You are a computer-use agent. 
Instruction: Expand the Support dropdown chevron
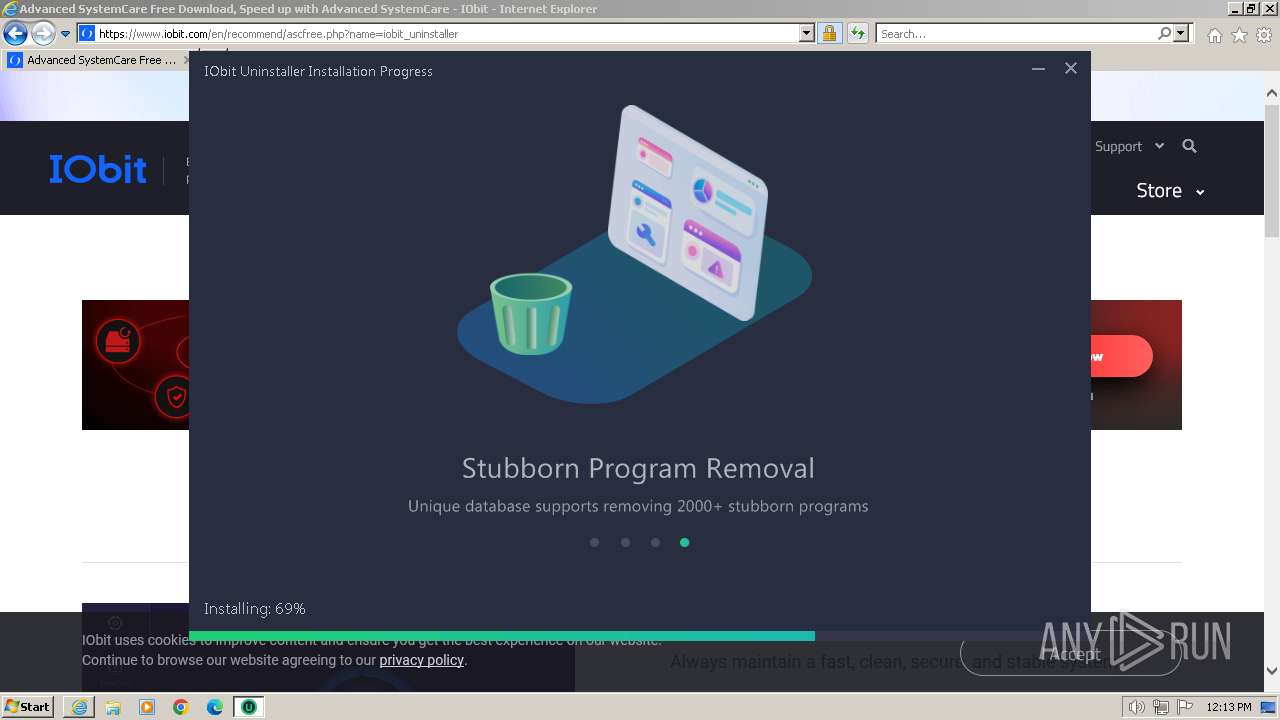[1159, 146]
